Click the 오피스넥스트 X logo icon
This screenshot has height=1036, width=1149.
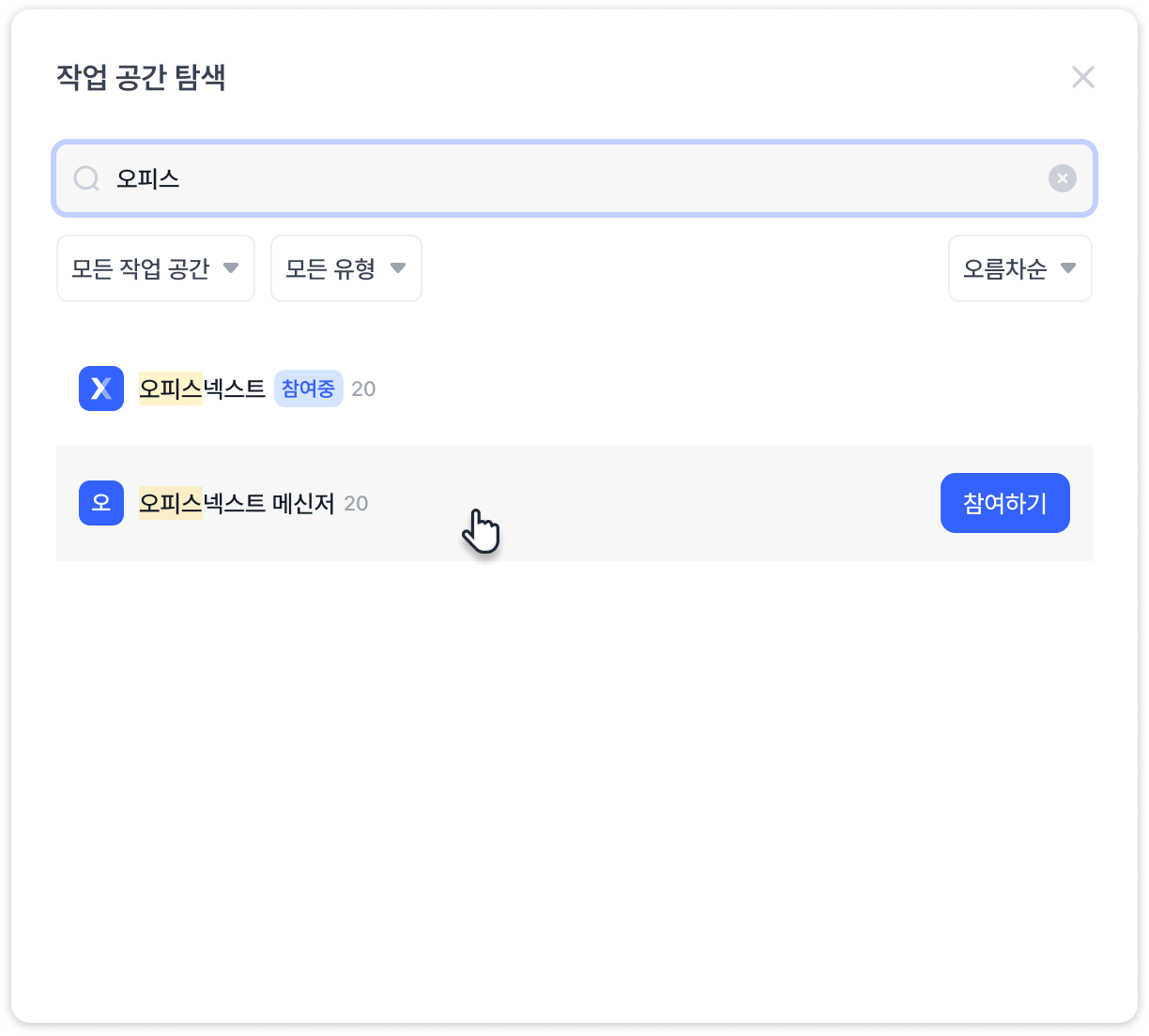[101, 388]
